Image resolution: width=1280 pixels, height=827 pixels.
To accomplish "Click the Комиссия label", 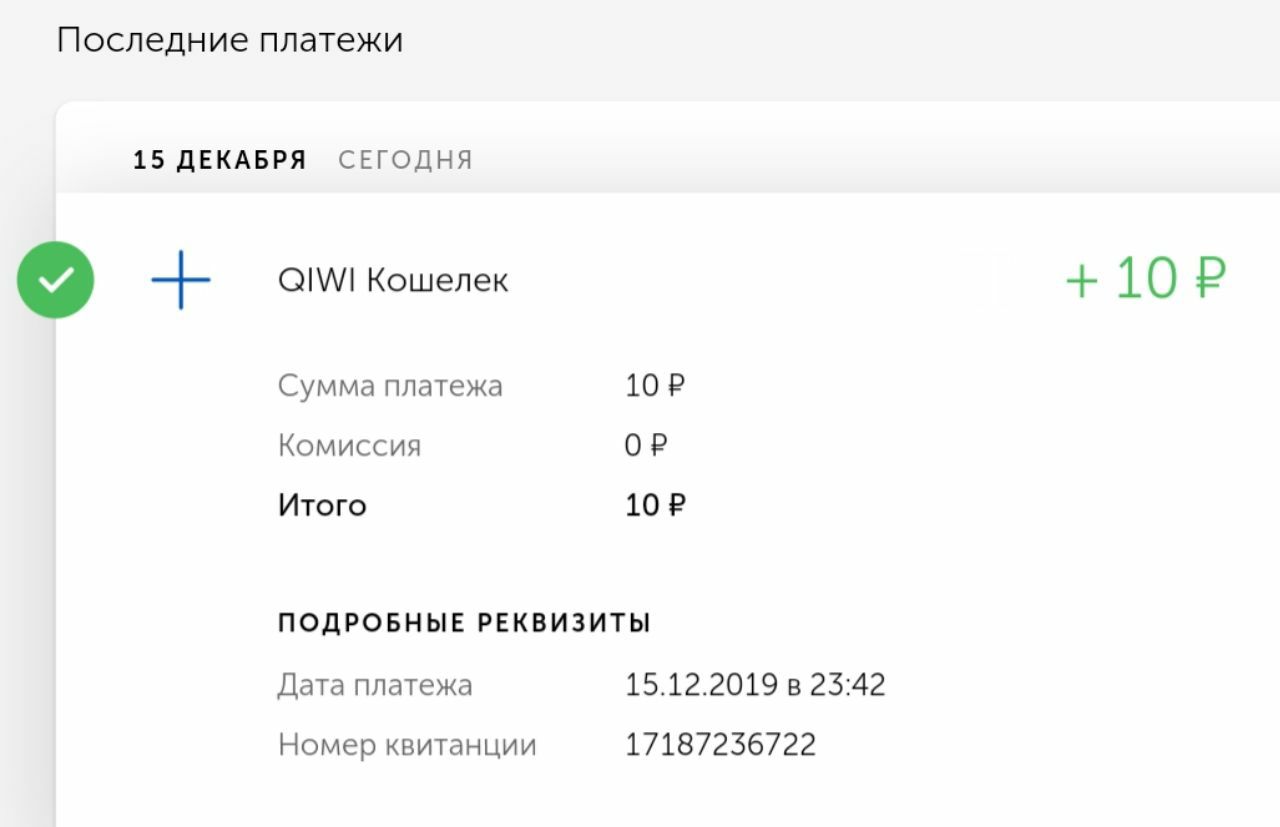I will click(x=349, y=445).
